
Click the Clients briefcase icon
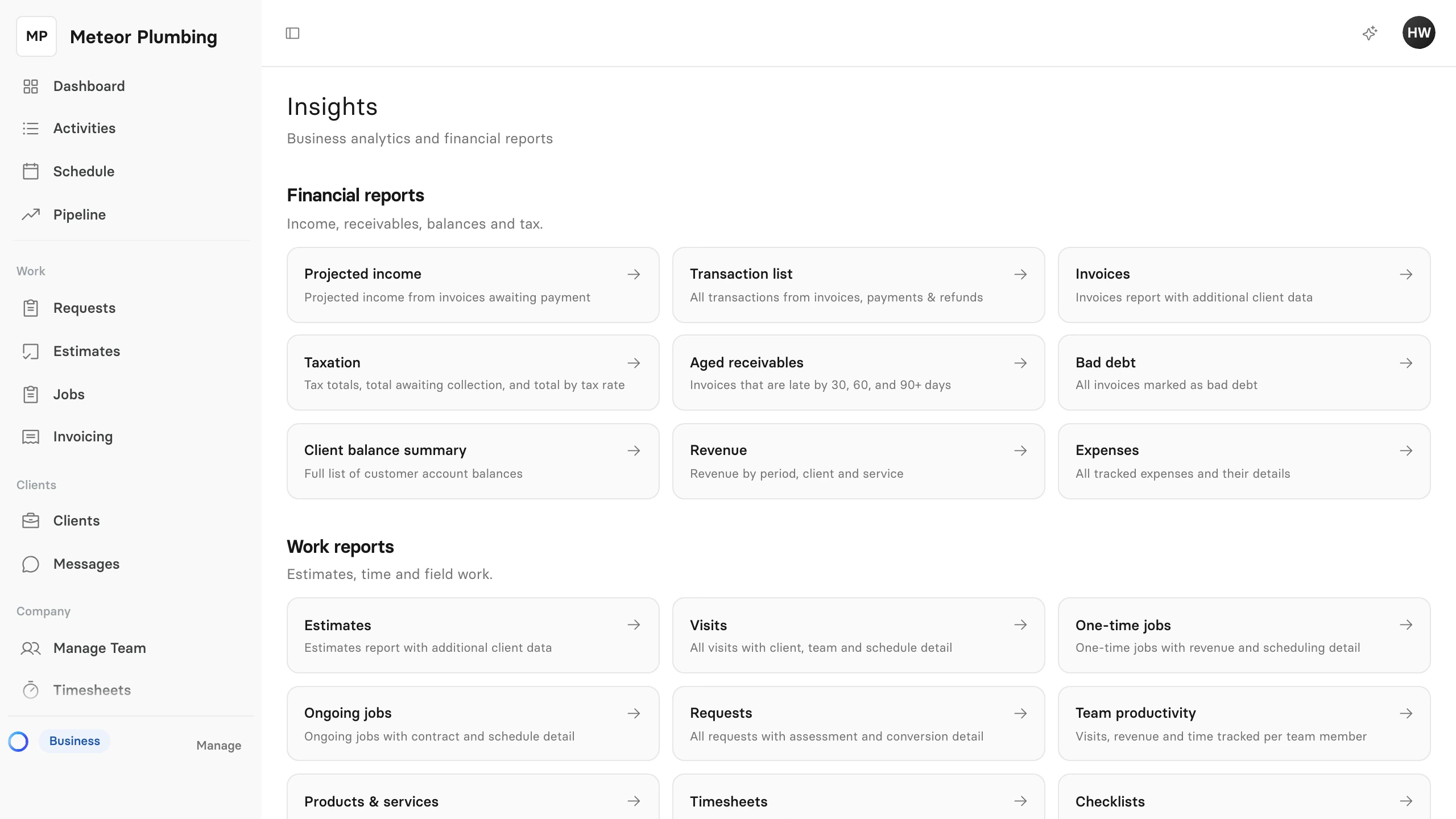click(30, 520)
